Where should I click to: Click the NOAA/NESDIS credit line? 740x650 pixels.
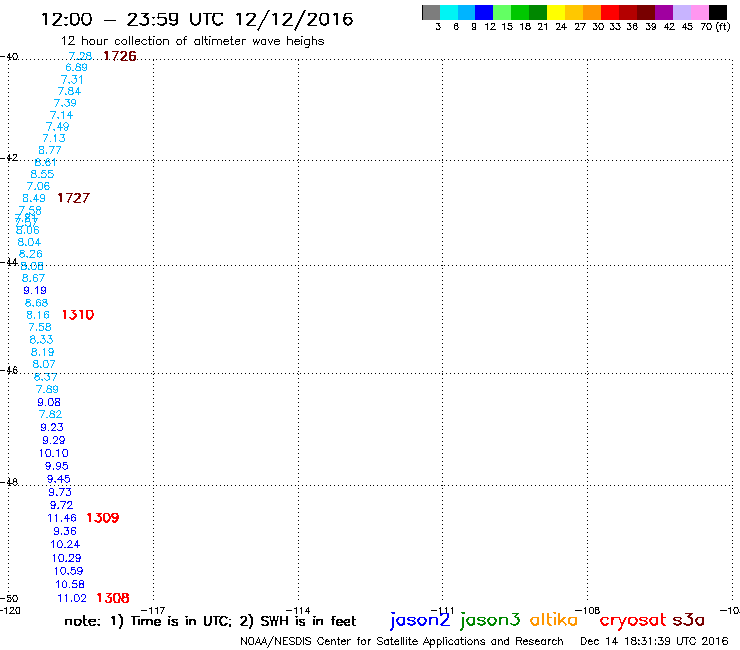point(402,641)
